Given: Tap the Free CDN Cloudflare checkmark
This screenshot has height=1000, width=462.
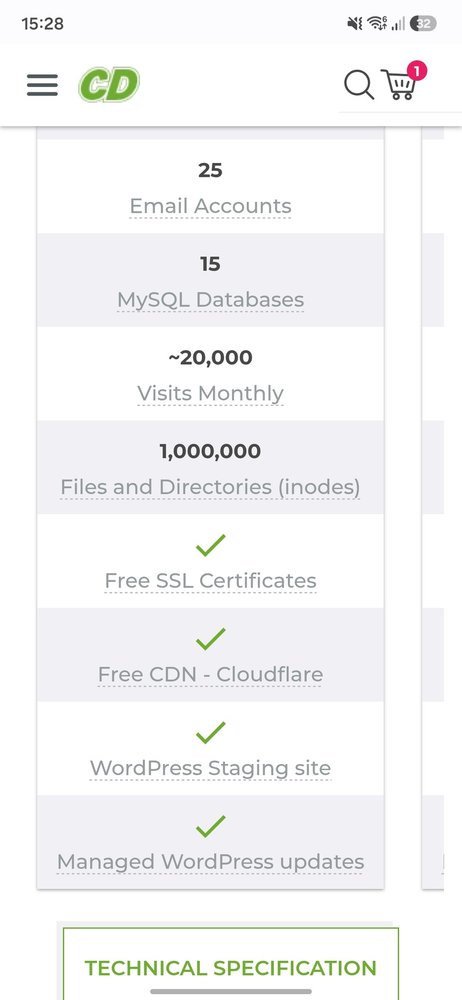Looking at the screenshot, I should 211,639.
